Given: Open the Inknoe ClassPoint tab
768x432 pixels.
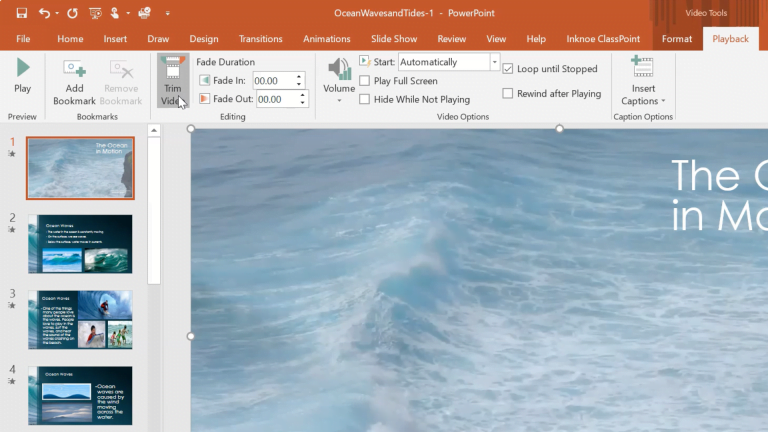Looking at the screenshot, I should pos(603,39).
